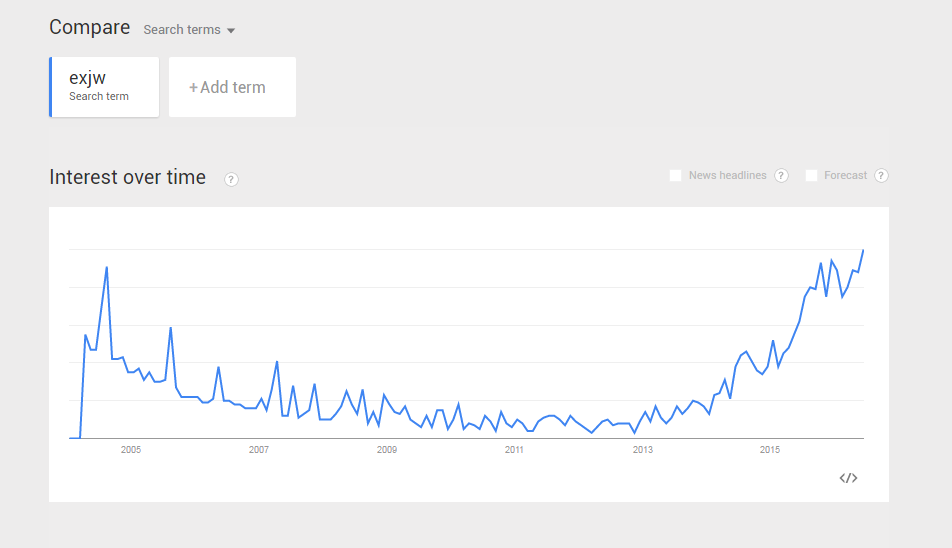Click help icon next to News headlines
This screenshot has height=548, width=952.
tap(781, 175)
